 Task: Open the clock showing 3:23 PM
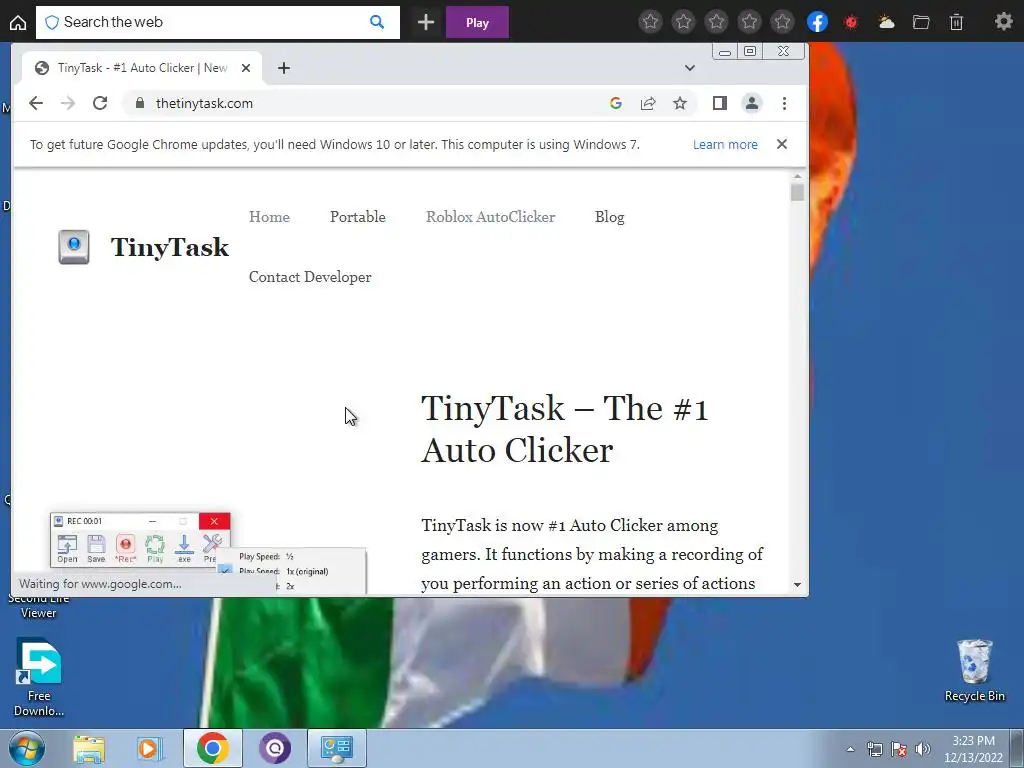[x=973, y=749]
